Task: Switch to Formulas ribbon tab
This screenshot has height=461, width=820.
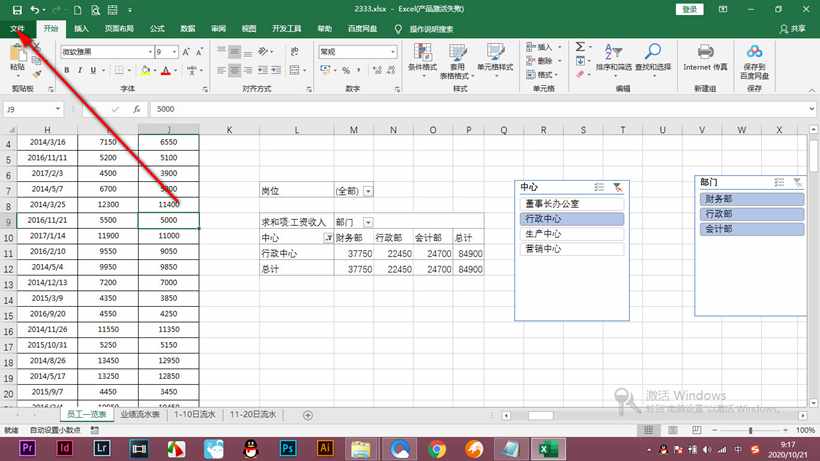Action: (157, 29)
